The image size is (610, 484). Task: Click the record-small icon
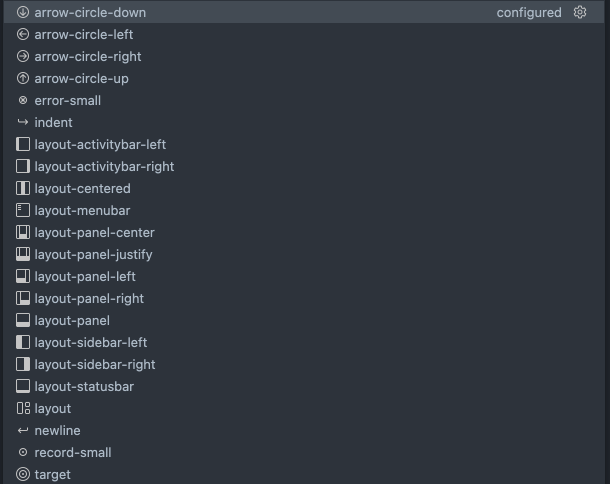point(23,453)
